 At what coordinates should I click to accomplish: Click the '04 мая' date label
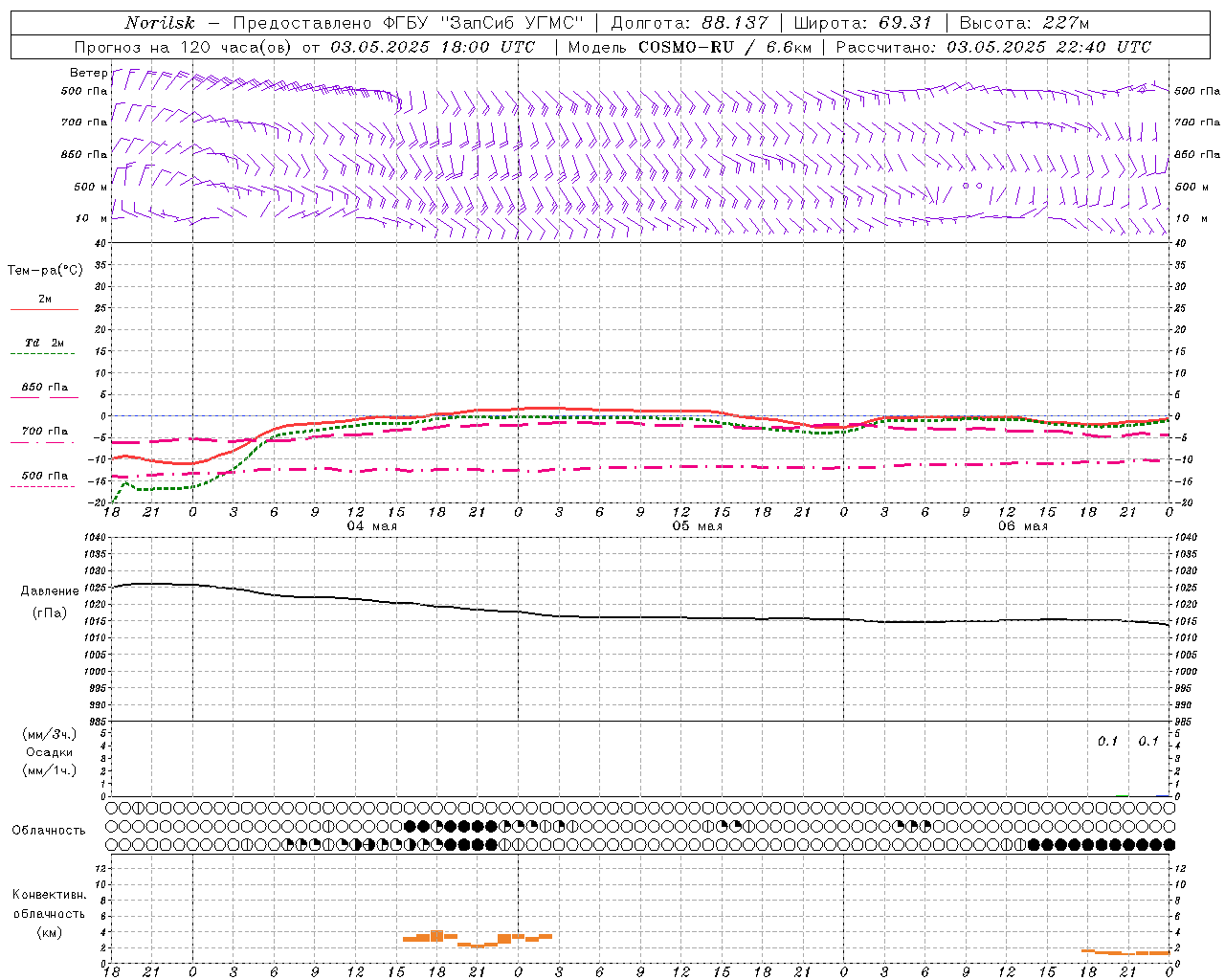[371, 526]
